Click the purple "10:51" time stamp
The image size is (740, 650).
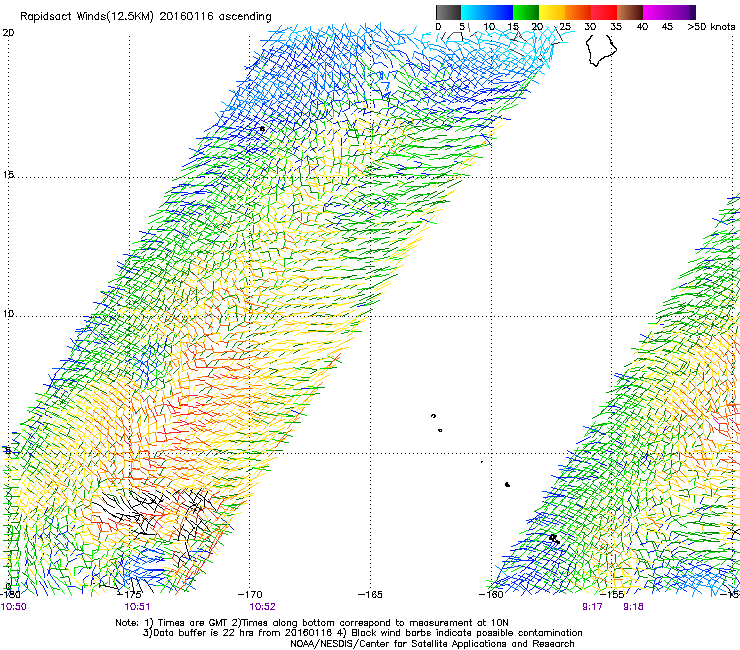click(137, 607)
